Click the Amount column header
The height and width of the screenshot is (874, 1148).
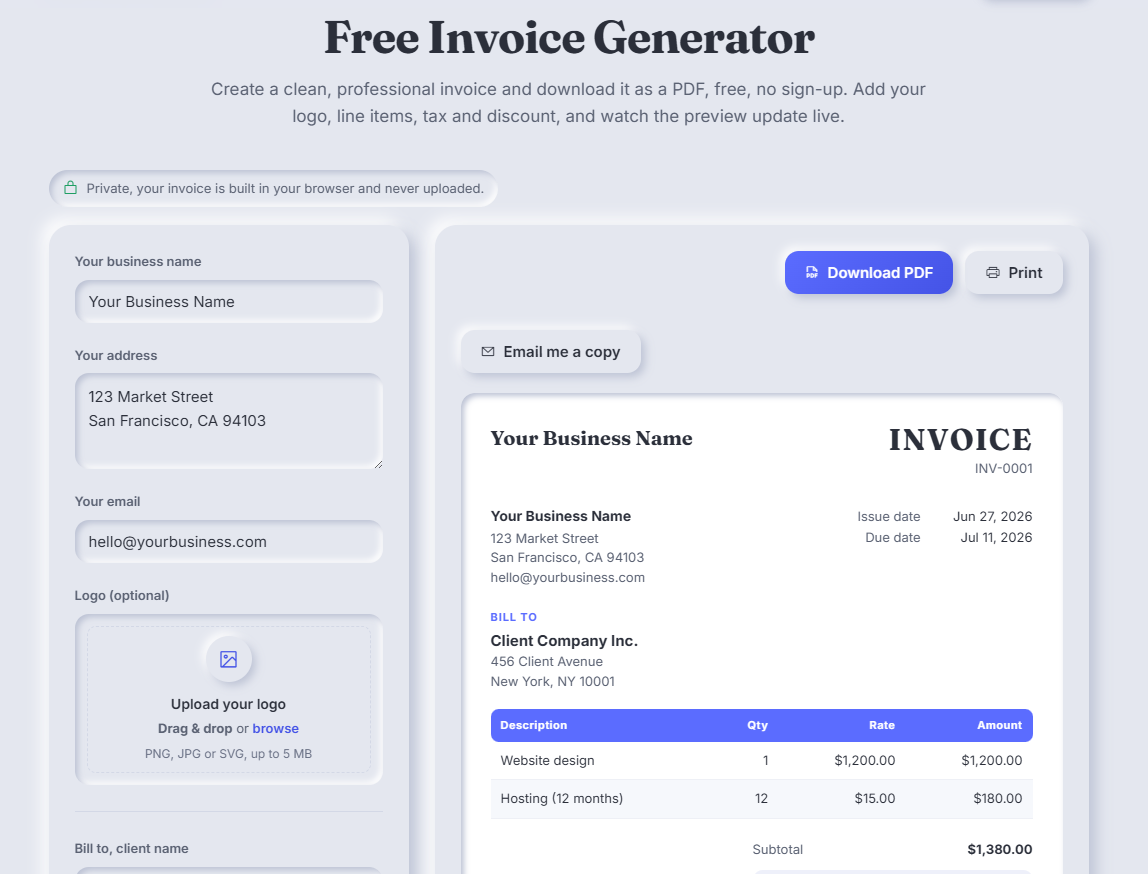click(999, 725)
